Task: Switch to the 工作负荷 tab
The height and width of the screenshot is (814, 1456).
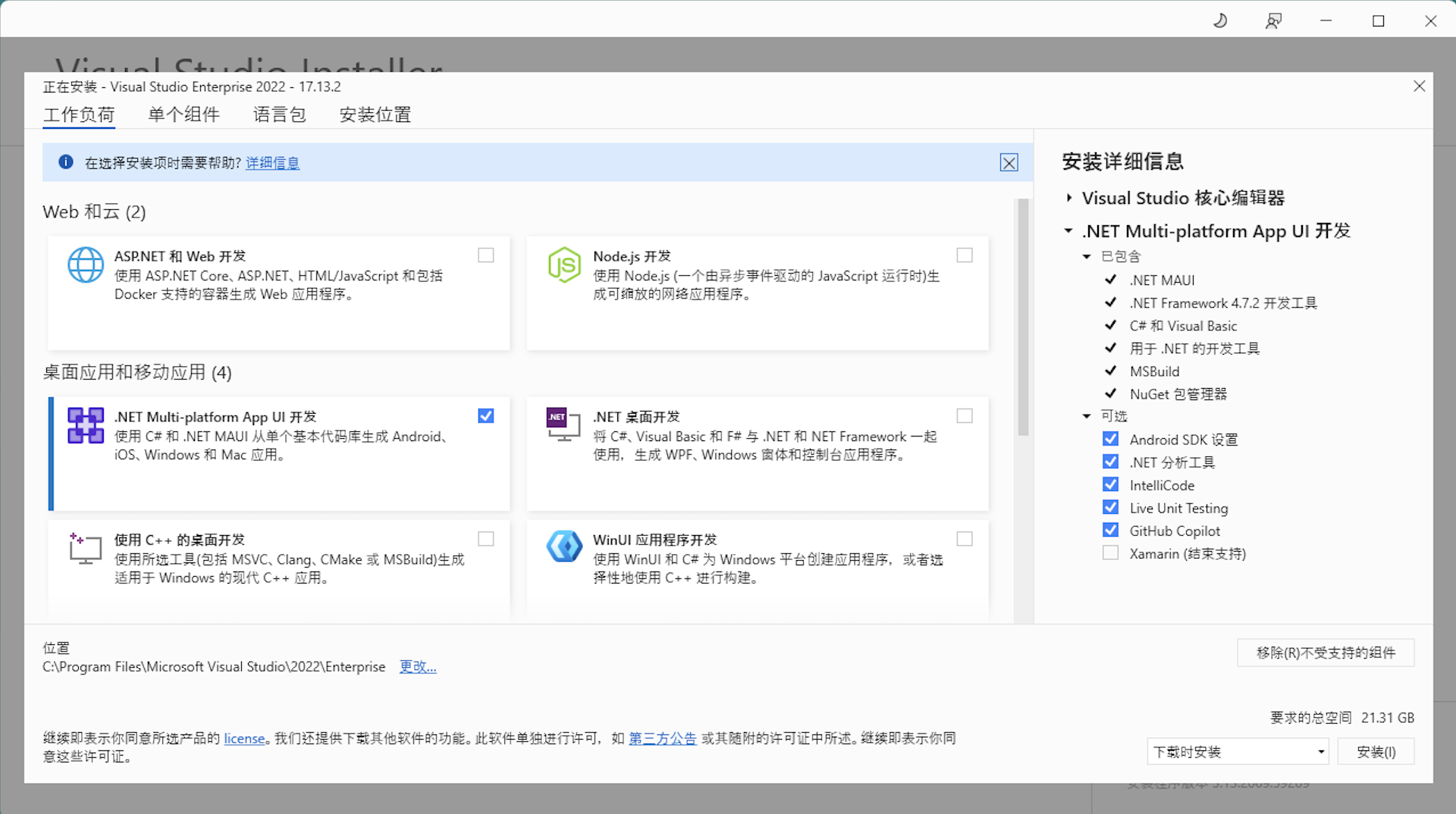Action: [79, 114]
